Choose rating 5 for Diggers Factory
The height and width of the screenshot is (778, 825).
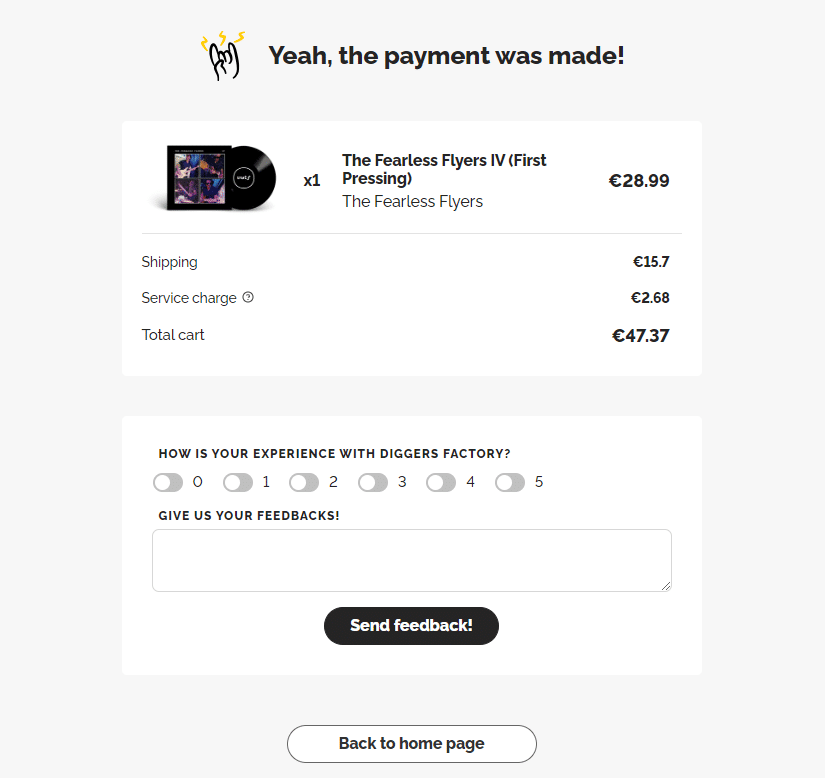coord(510,483)
